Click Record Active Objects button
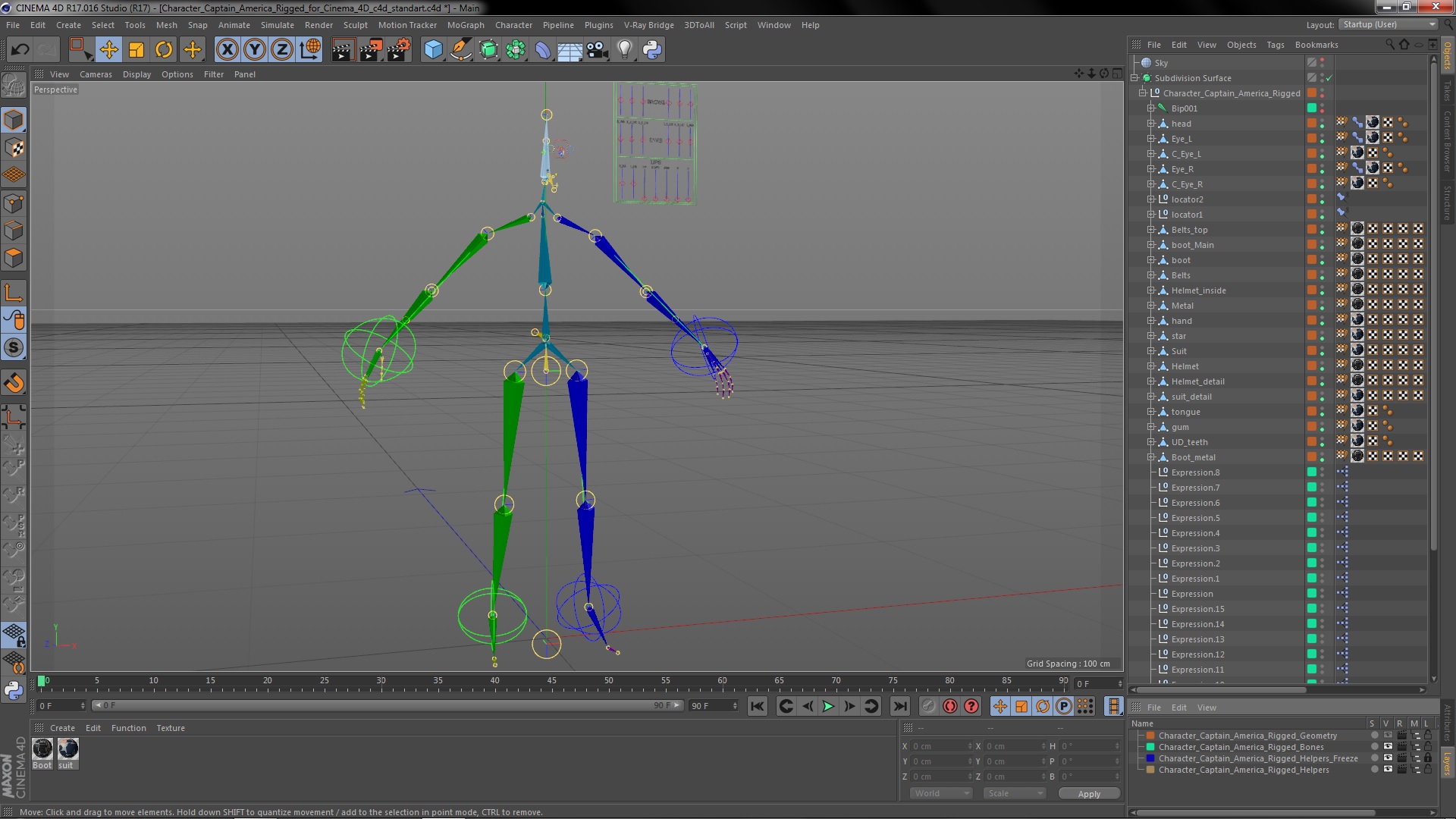1456x819 pixels. coord(929,706)
